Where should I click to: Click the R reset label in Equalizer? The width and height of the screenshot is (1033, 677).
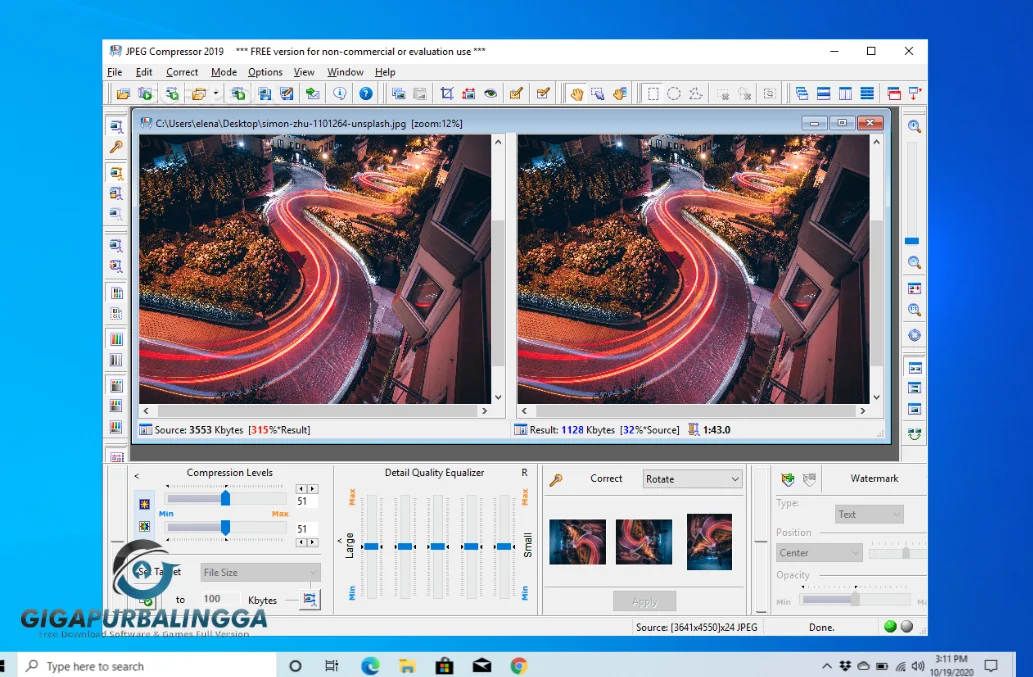[524, 472]
